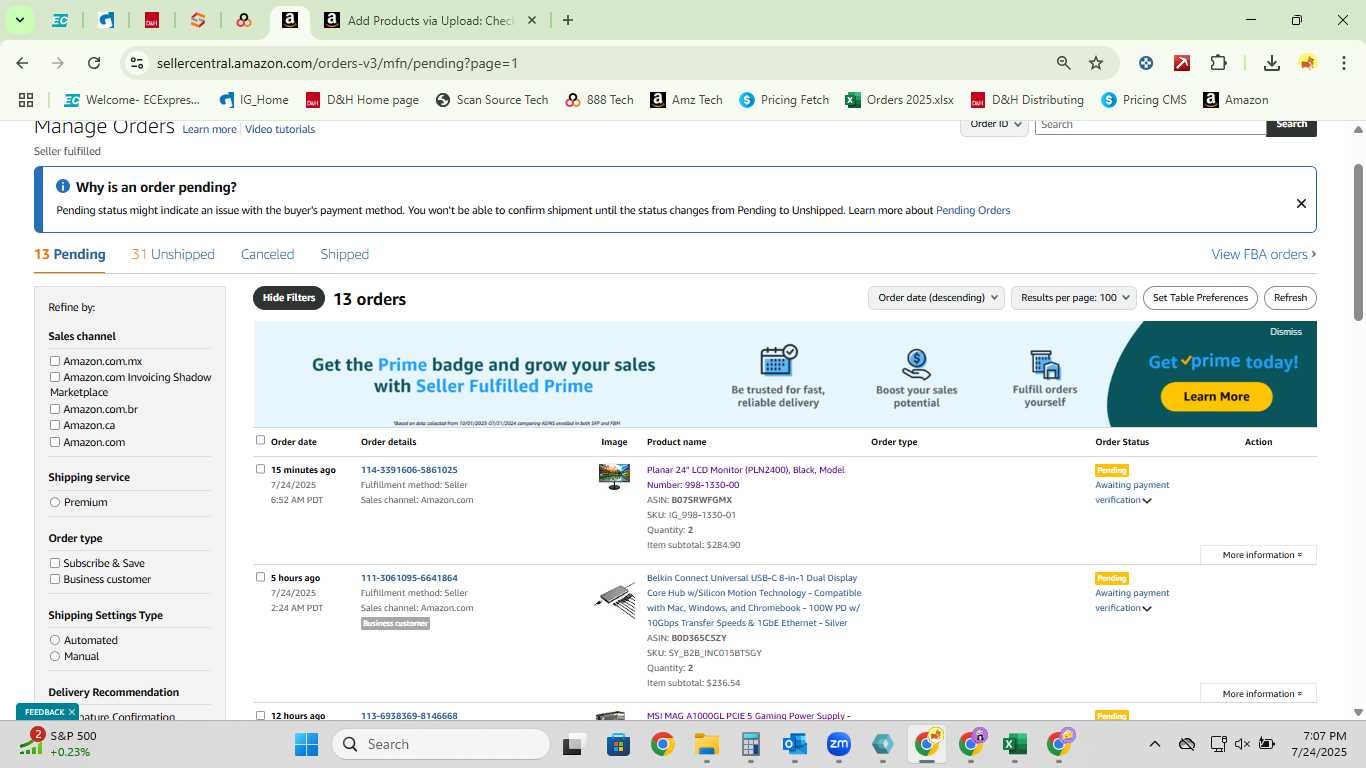1366x768 pixels.
Task: Switch to the Pending tab
Action: 70,254
